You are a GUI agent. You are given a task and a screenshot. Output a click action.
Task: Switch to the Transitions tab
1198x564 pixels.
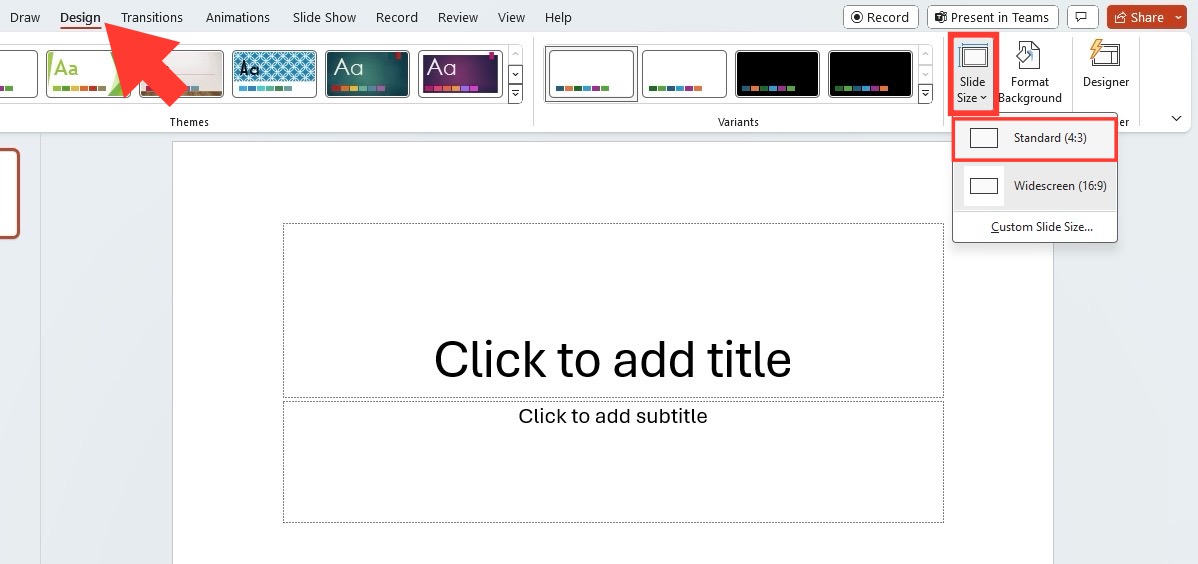click(151, 17)
